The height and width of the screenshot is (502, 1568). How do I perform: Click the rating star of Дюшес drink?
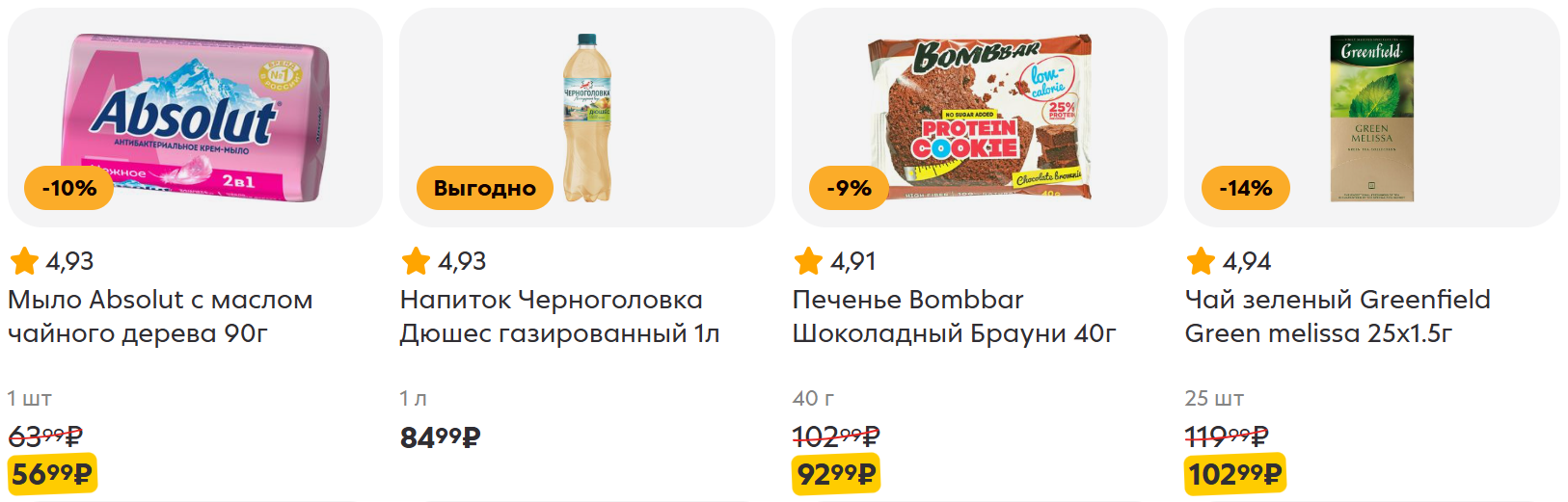click(x=416, y=261)
